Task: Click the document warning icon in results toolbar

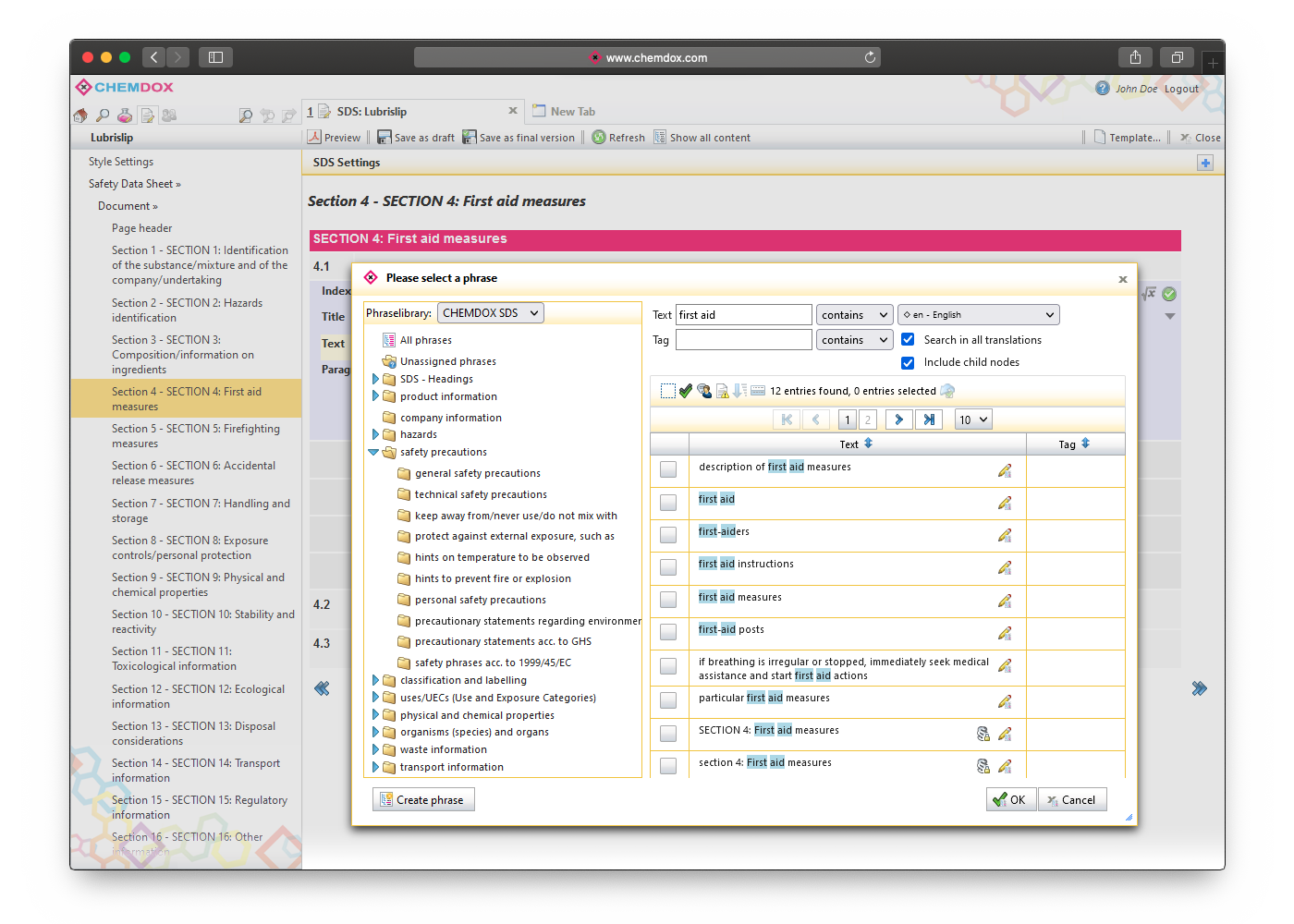Action: click(x=723, y=391)
